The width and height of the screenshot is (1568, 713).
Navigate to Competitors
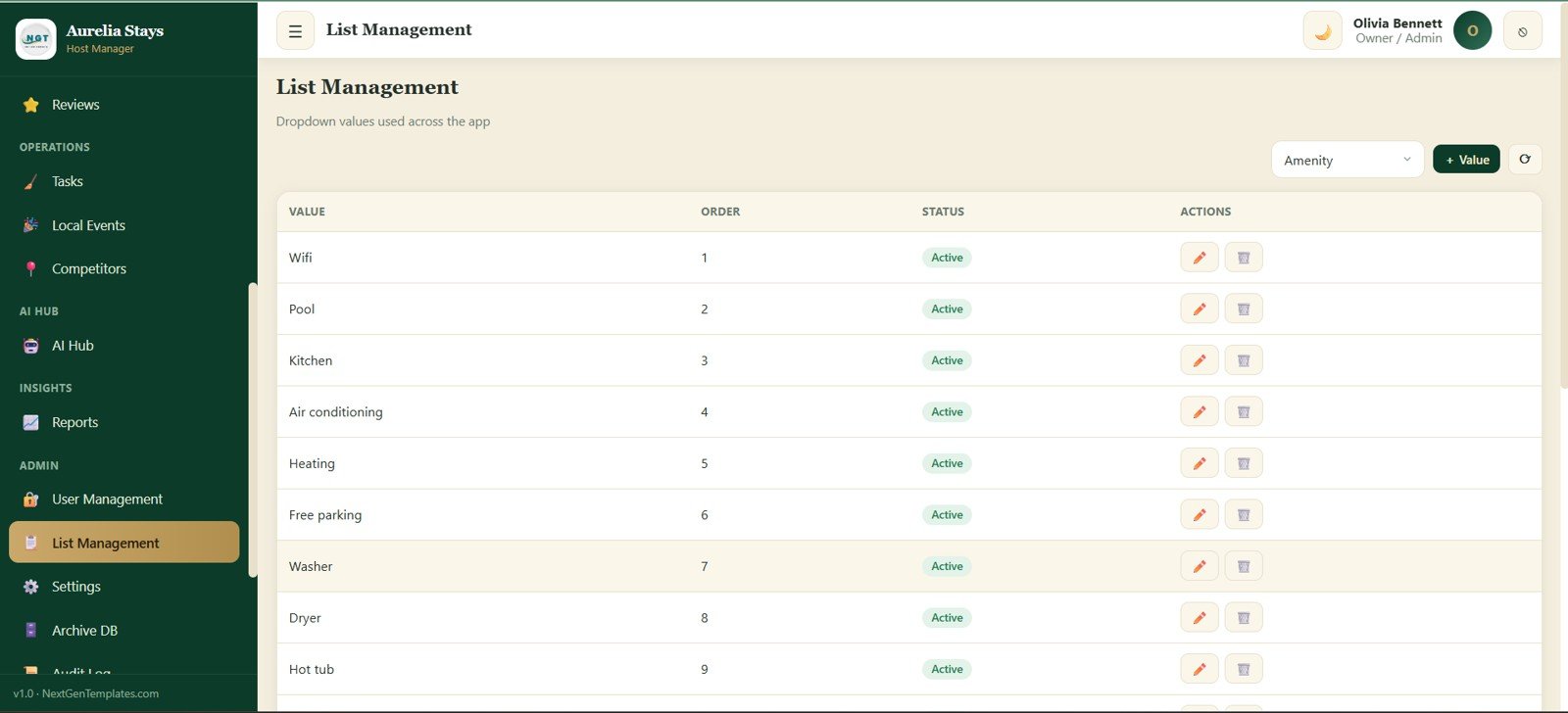point(123,268)
